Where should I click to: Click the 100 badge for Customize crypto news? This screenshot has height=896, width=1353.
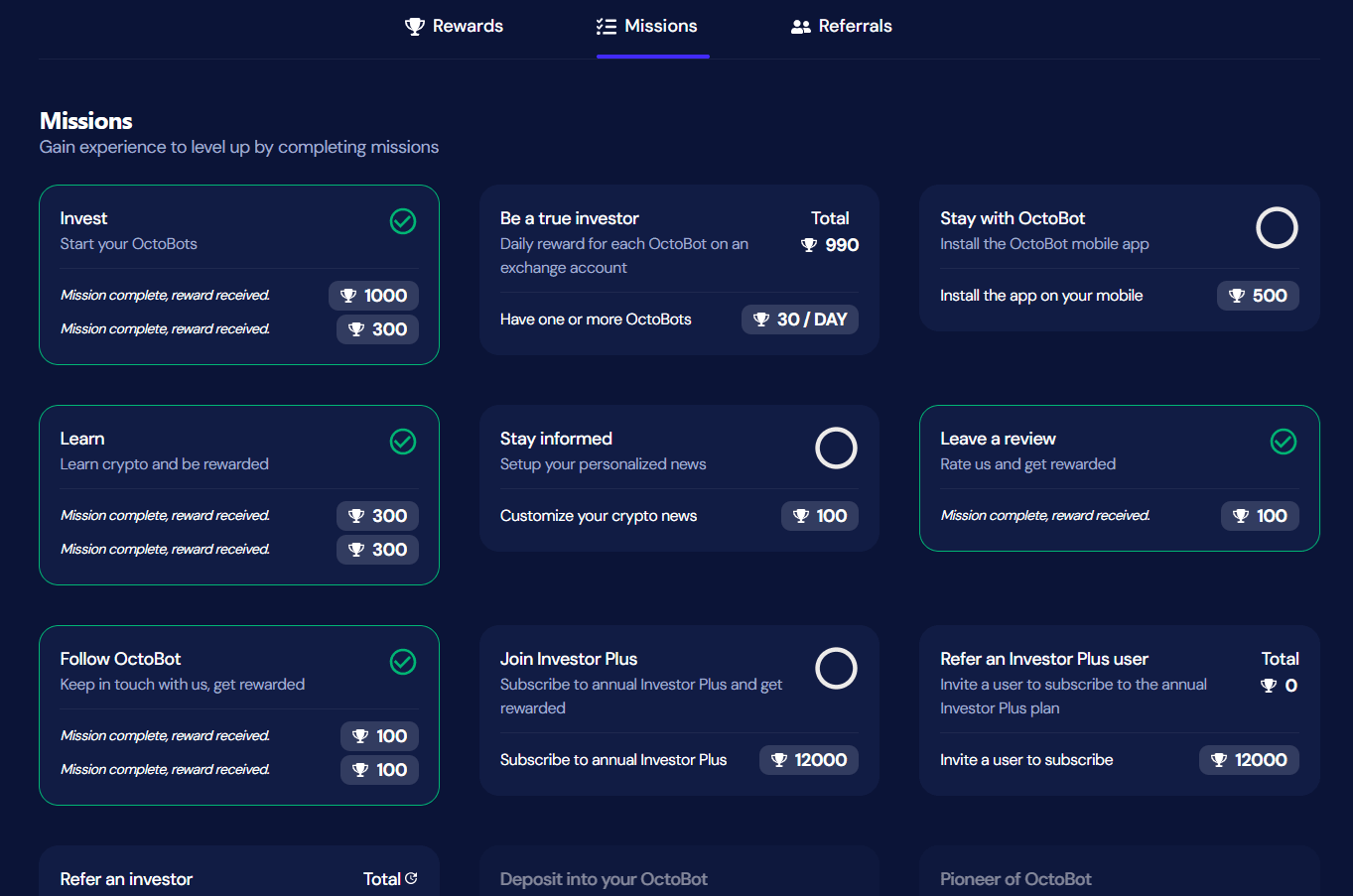(820, 516)
